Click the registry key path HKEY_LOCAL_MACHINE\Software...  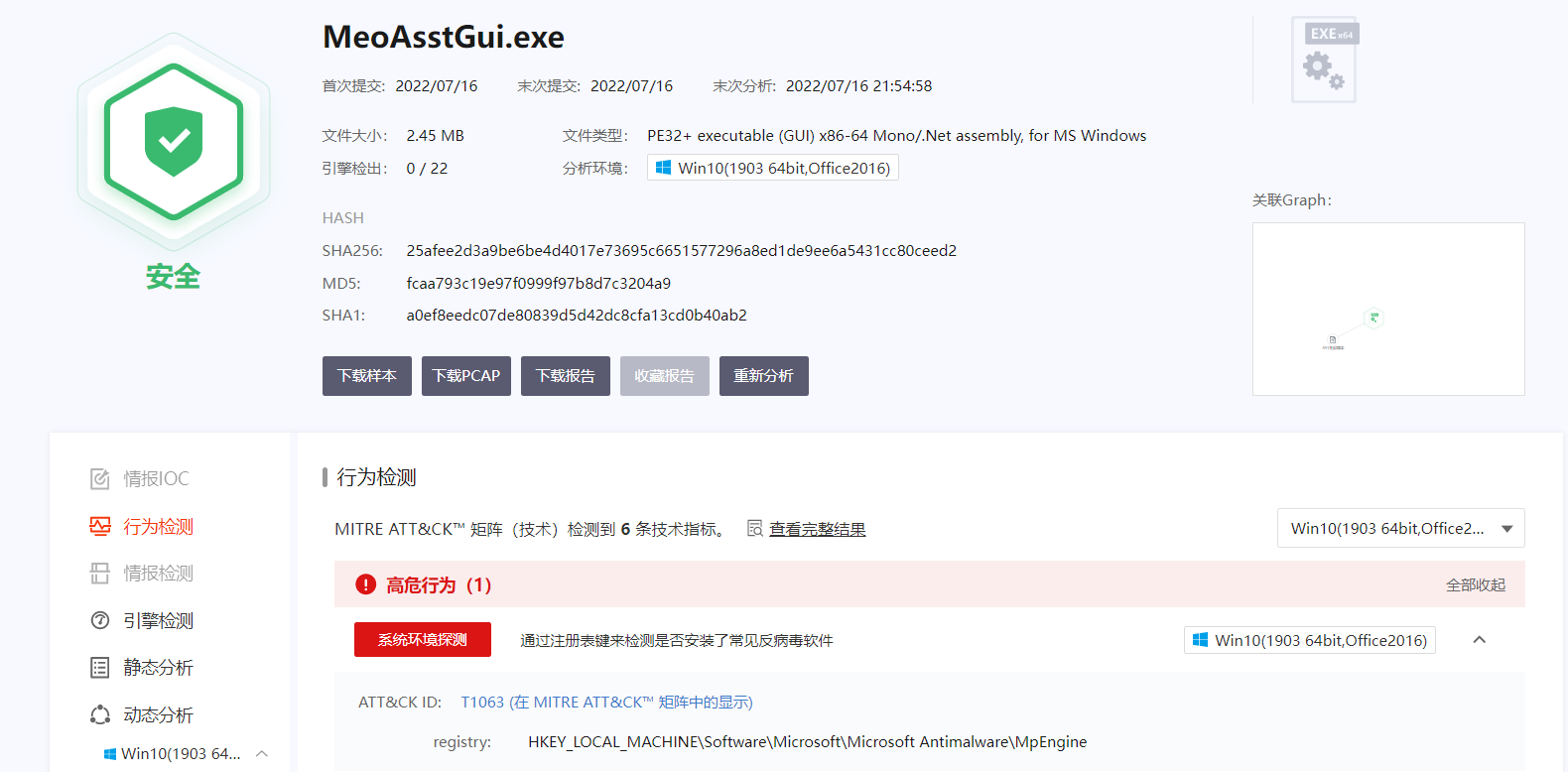coord(808,742)
